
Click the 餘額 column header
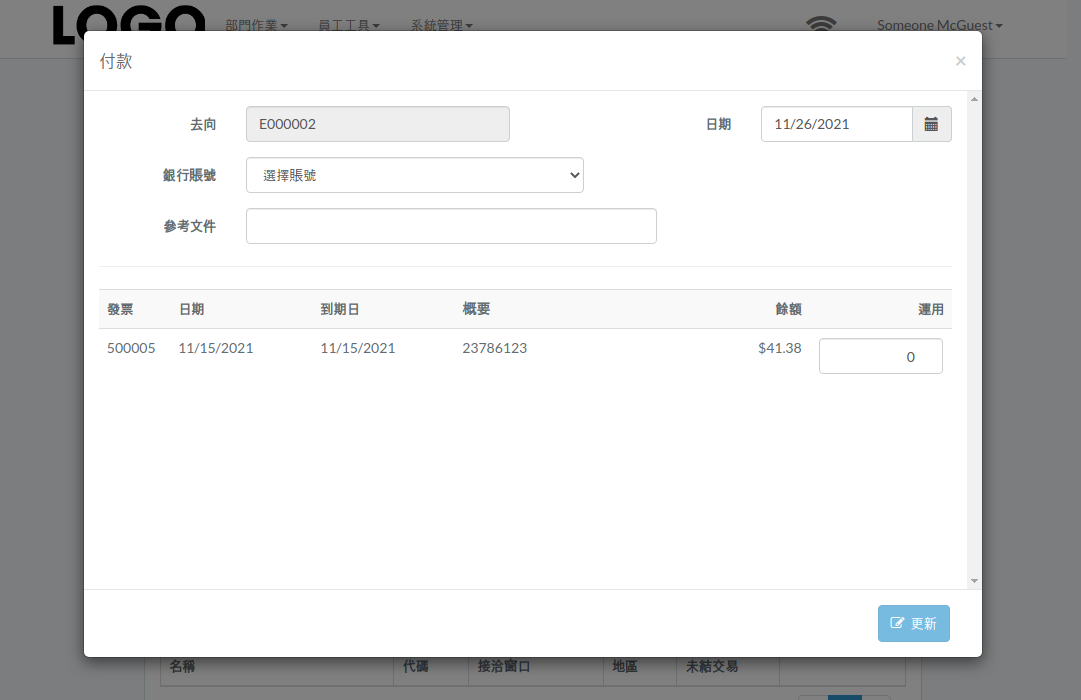788,310
